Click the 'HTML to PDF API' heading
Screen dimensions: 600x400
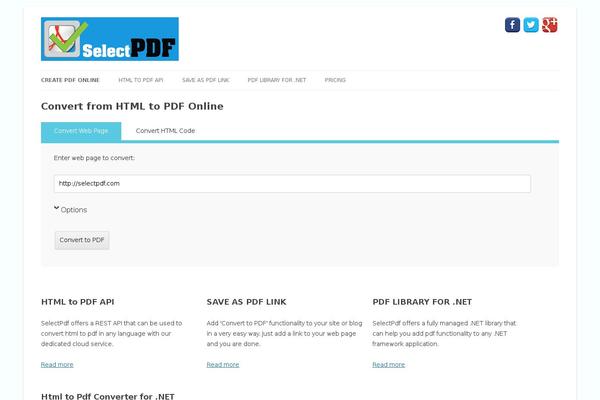(x=78, y=302)
